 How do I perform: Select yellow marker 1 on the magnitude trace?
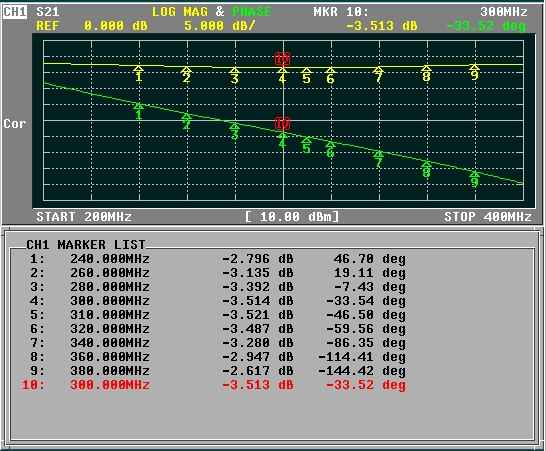click(x=139, y=73)
